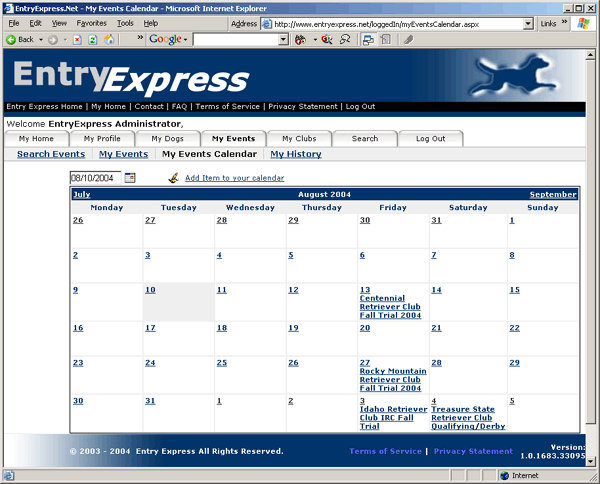600x484 pixels.
Task: Open the Search Events link
Action: pos(51,154)
